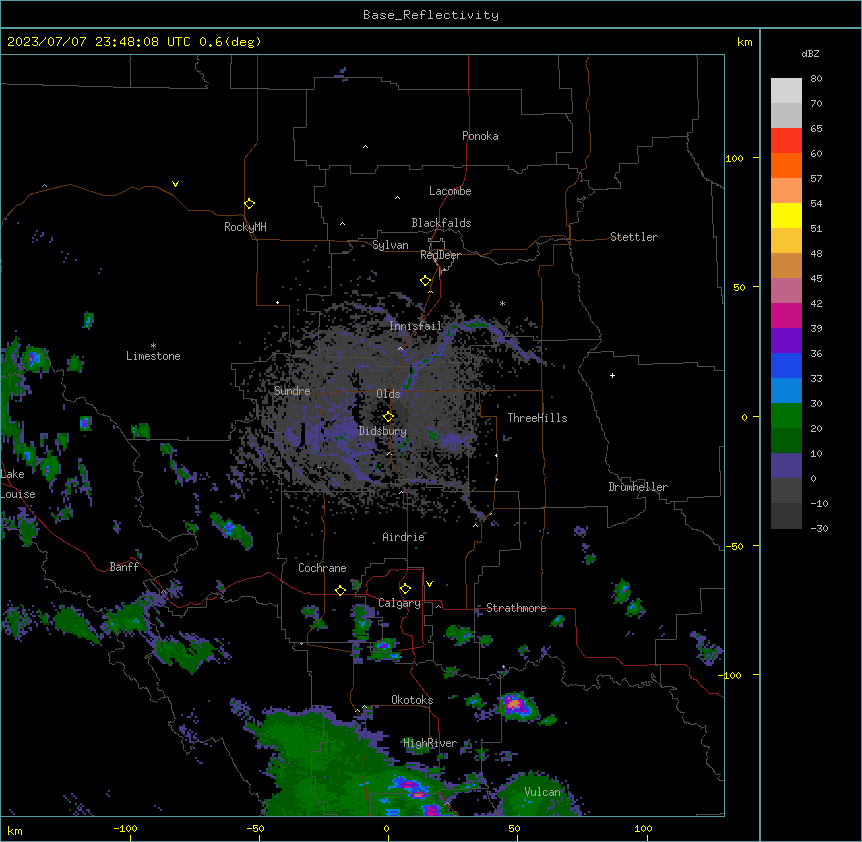The height and width of the screenshot is (842, 862).
Task: Click the yellow diamond marker above Calgary label
Action: 405,589
